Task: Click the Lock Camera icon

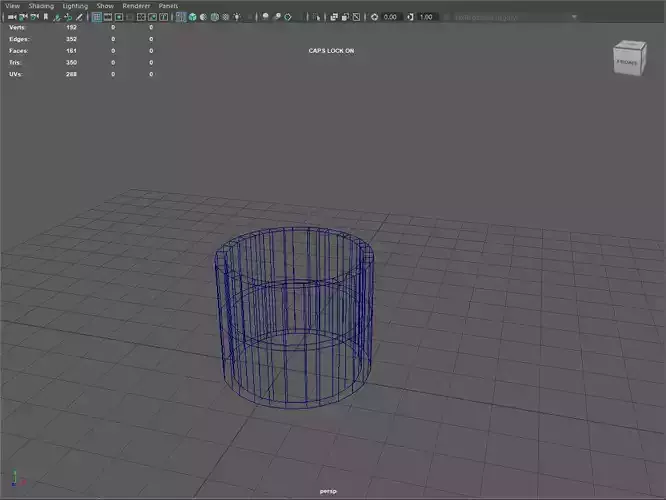Action: [x=23, y=17]
